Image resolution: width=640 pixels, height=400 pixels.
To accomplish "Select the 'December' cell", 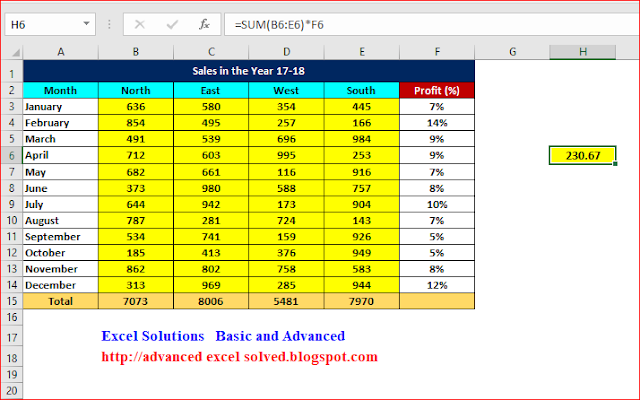I will pos(61,285).
